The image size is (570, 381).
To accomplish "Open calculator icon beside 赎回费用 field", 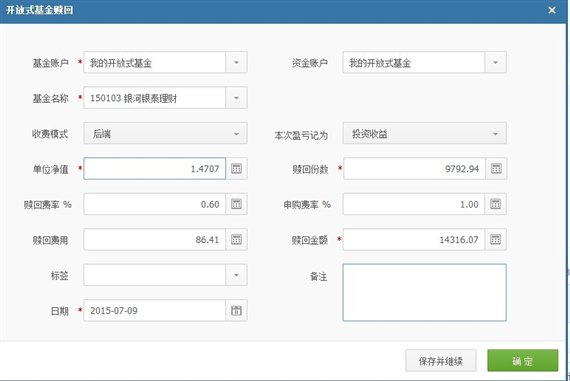I will tap(236, 239).
